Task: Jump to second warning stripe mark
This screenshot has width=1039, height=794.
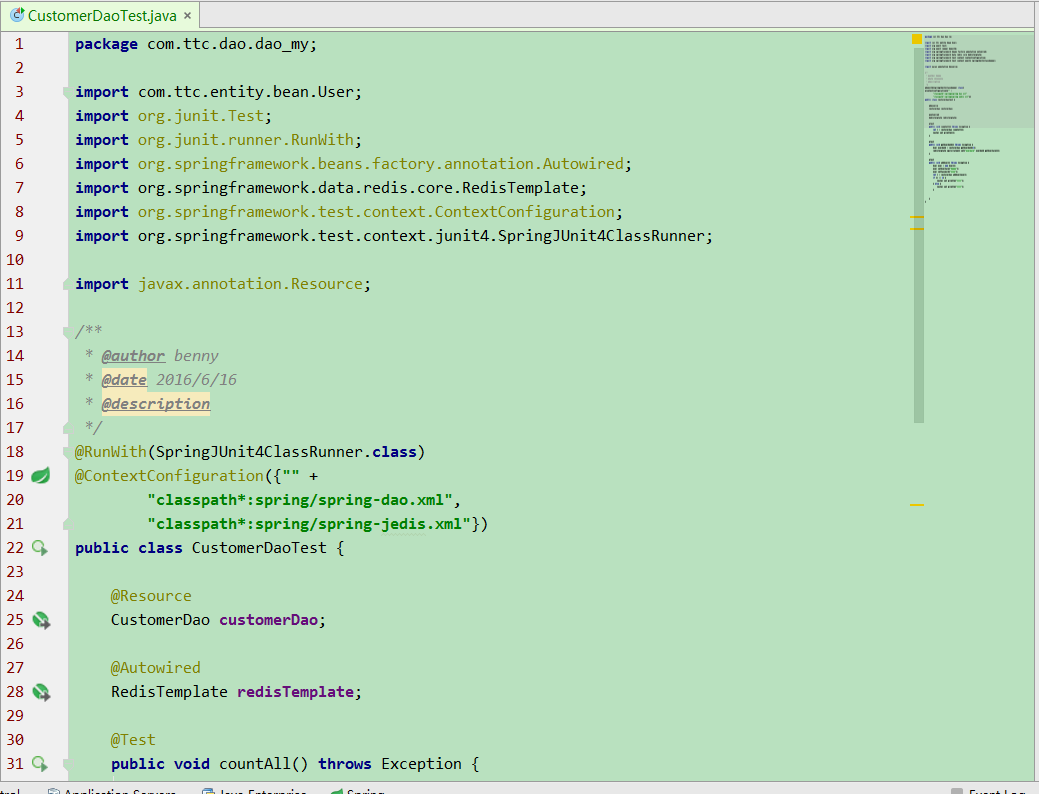Action: coord(917,229)
